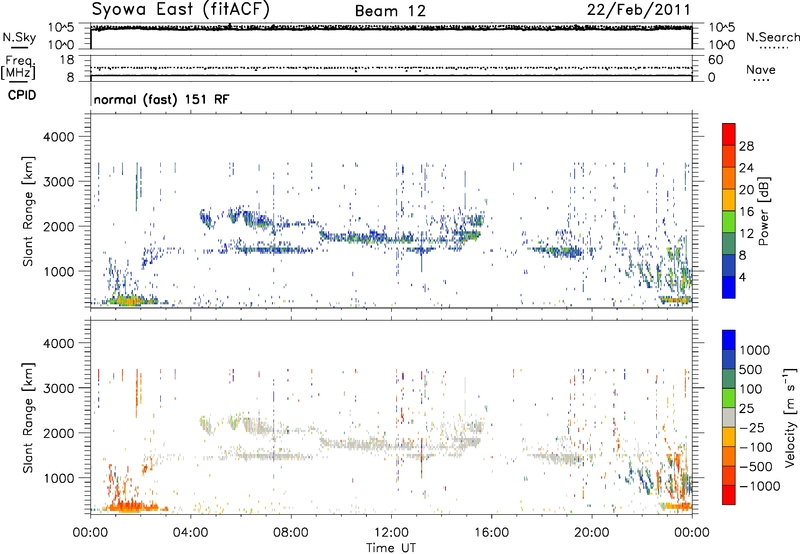The height and width of the screenshot is (554, 800).
Task: Click the velocity panel 'Slant Range [km]' label
Action: [x=28, y=418]
